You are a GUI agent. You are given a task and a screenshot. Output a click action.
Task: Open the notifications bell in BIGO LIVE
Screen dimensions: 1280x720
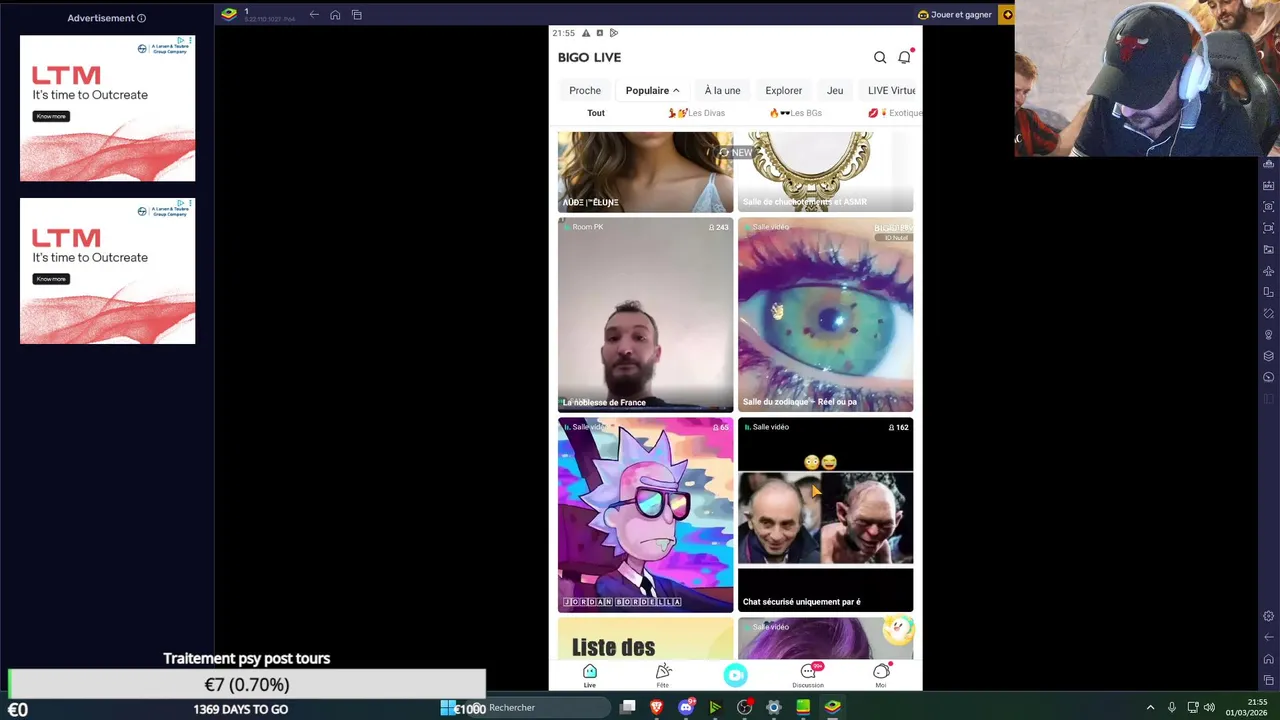(x=904, y=57)
